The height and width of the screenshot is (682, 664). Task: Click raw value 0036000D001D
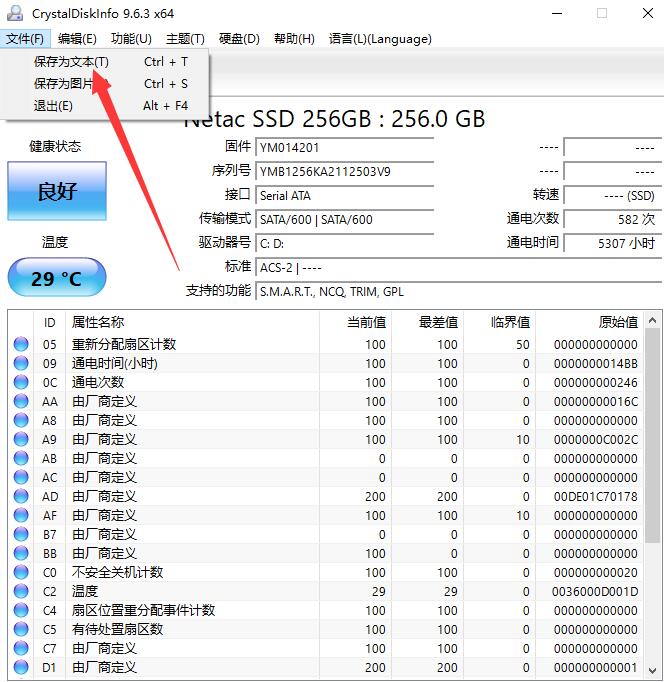(595, 592)
